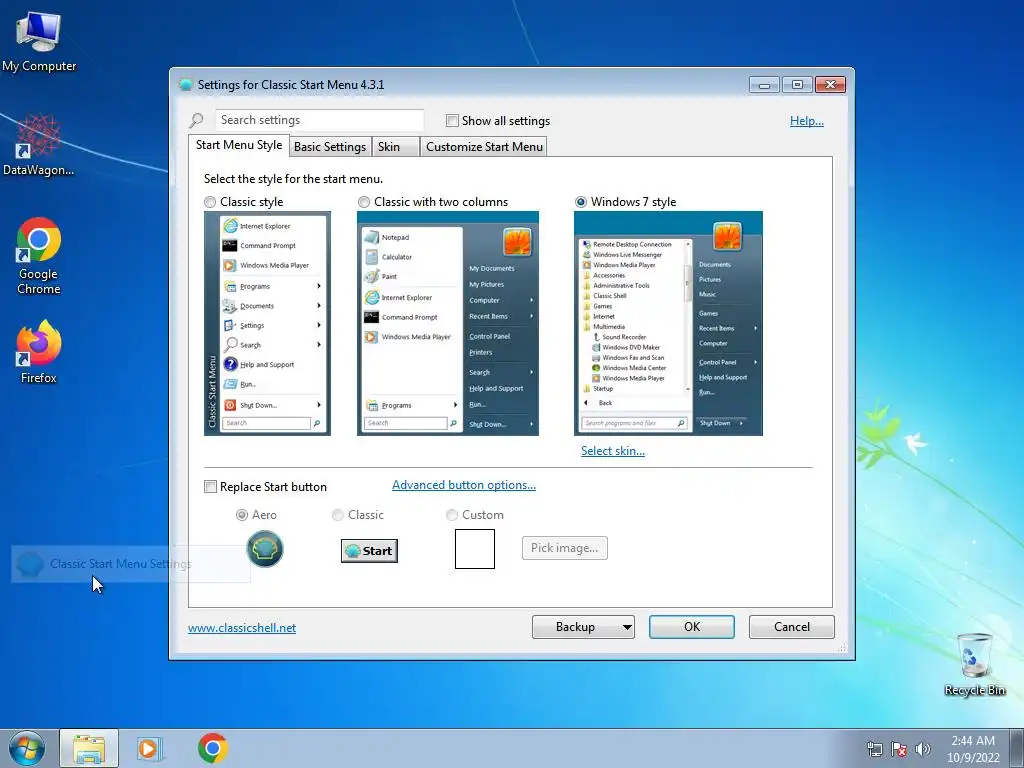The height and width of the screenshot is (768, 1024).
Task: Open the DataWagon desktop shortcut
Action: click(39, 145)
